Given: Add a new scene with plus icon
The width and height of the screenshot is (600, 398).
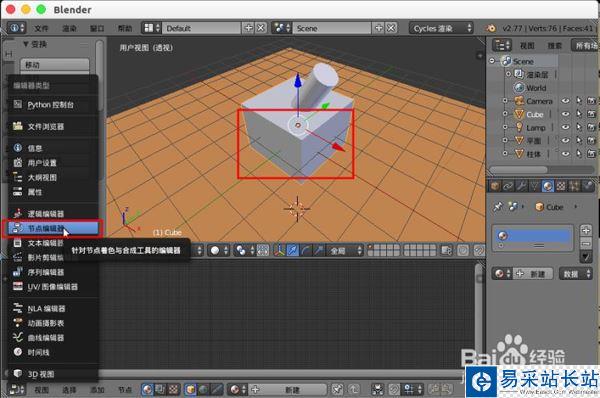Looking at the screenshot, I should click(x=379, y=28).
